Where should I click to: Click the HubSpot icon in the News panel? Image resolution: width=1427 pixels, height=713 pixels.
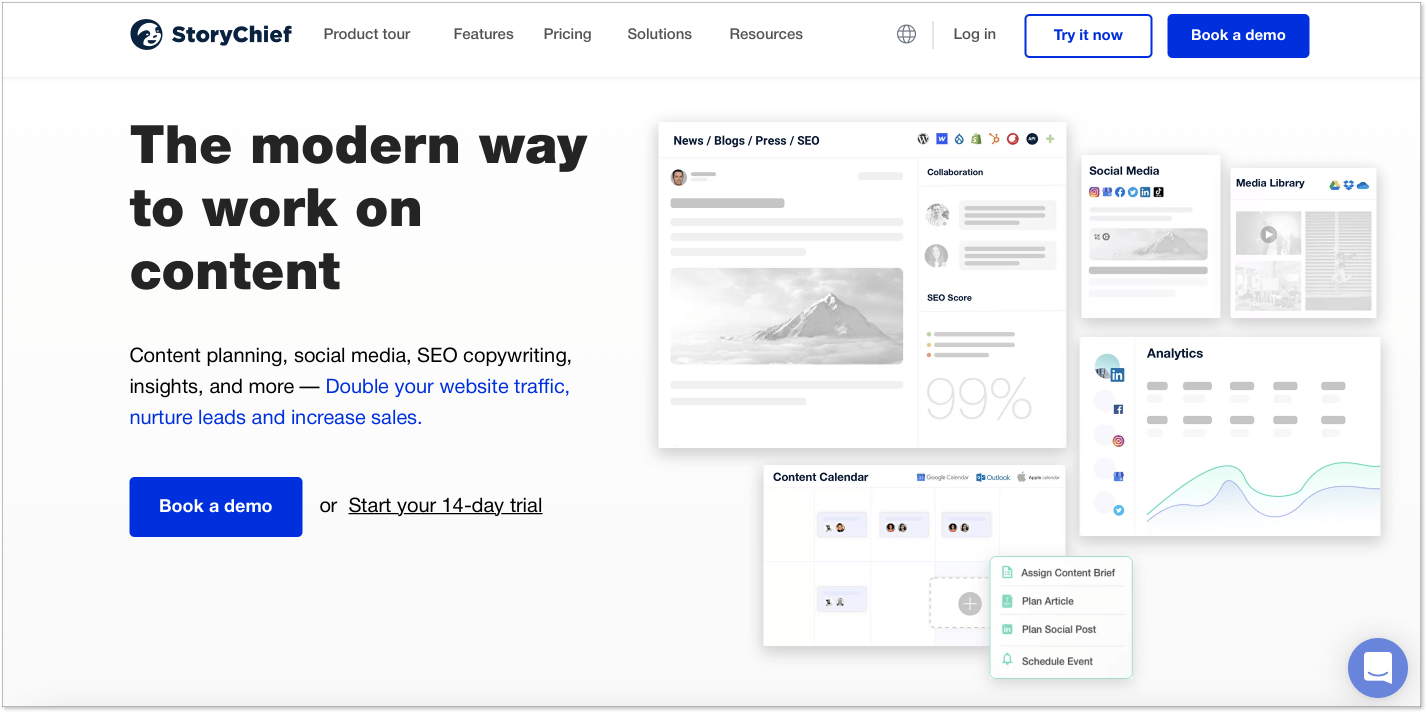pyautogui.click(x=994, y=139)
